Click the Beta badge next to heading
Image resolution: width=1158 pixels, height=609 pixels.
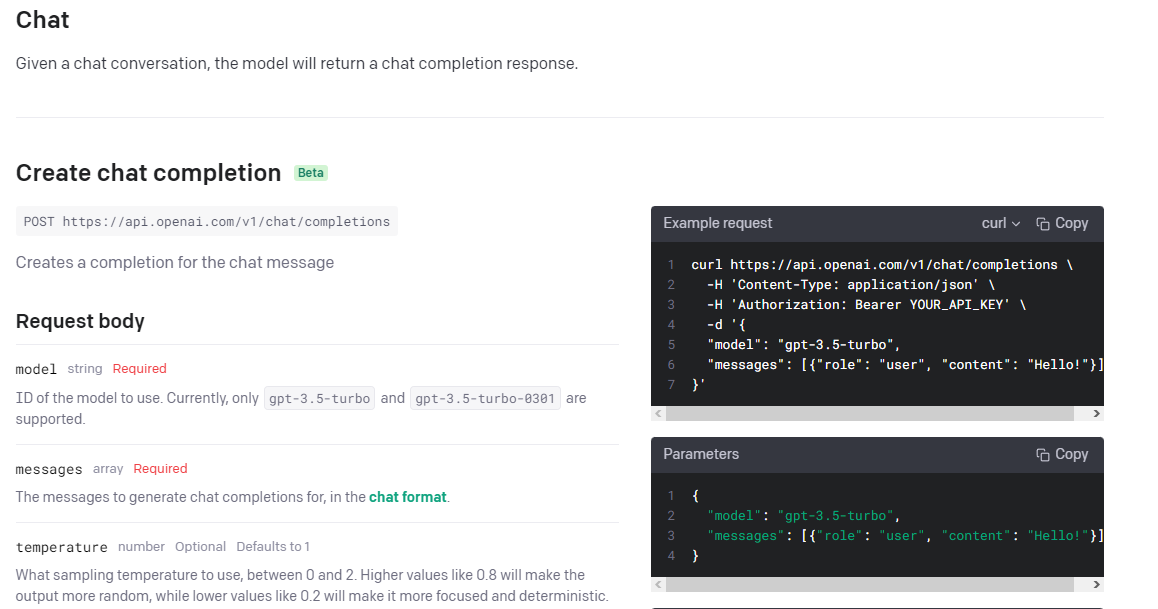click(x=311, y=173)
